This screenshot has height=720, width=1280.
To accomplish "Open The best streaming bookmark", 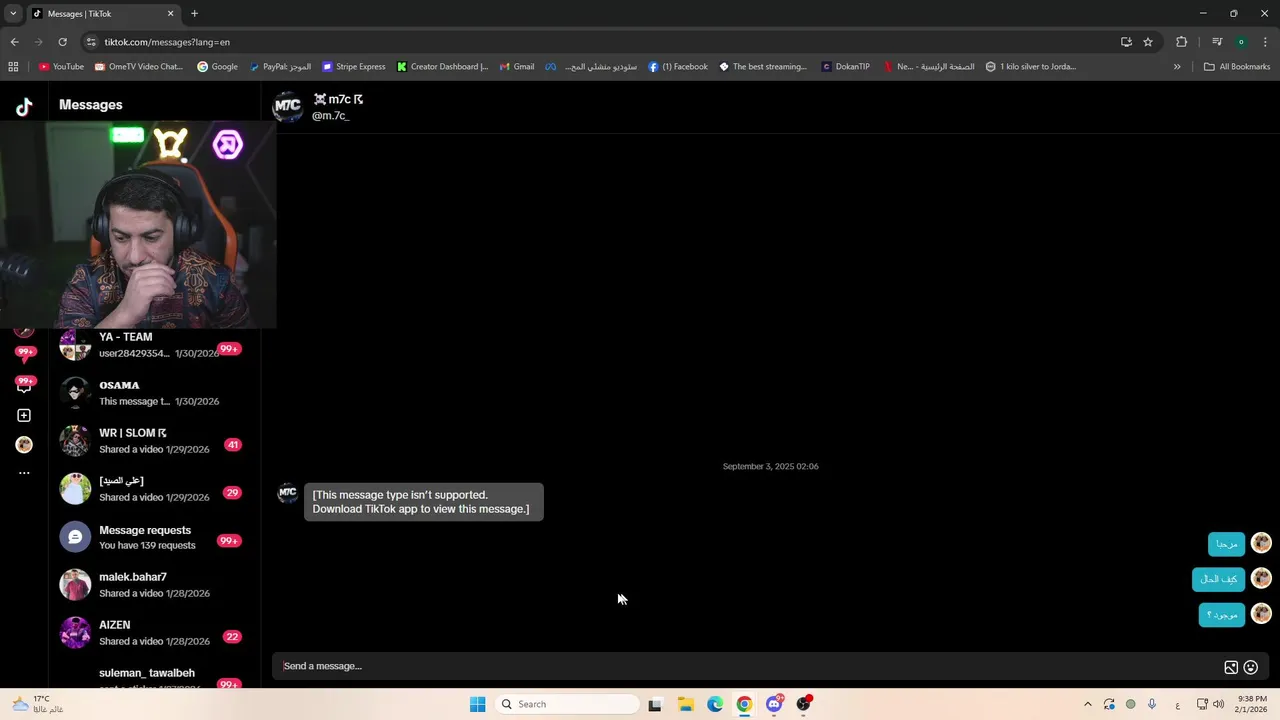I will pos(763,67).
